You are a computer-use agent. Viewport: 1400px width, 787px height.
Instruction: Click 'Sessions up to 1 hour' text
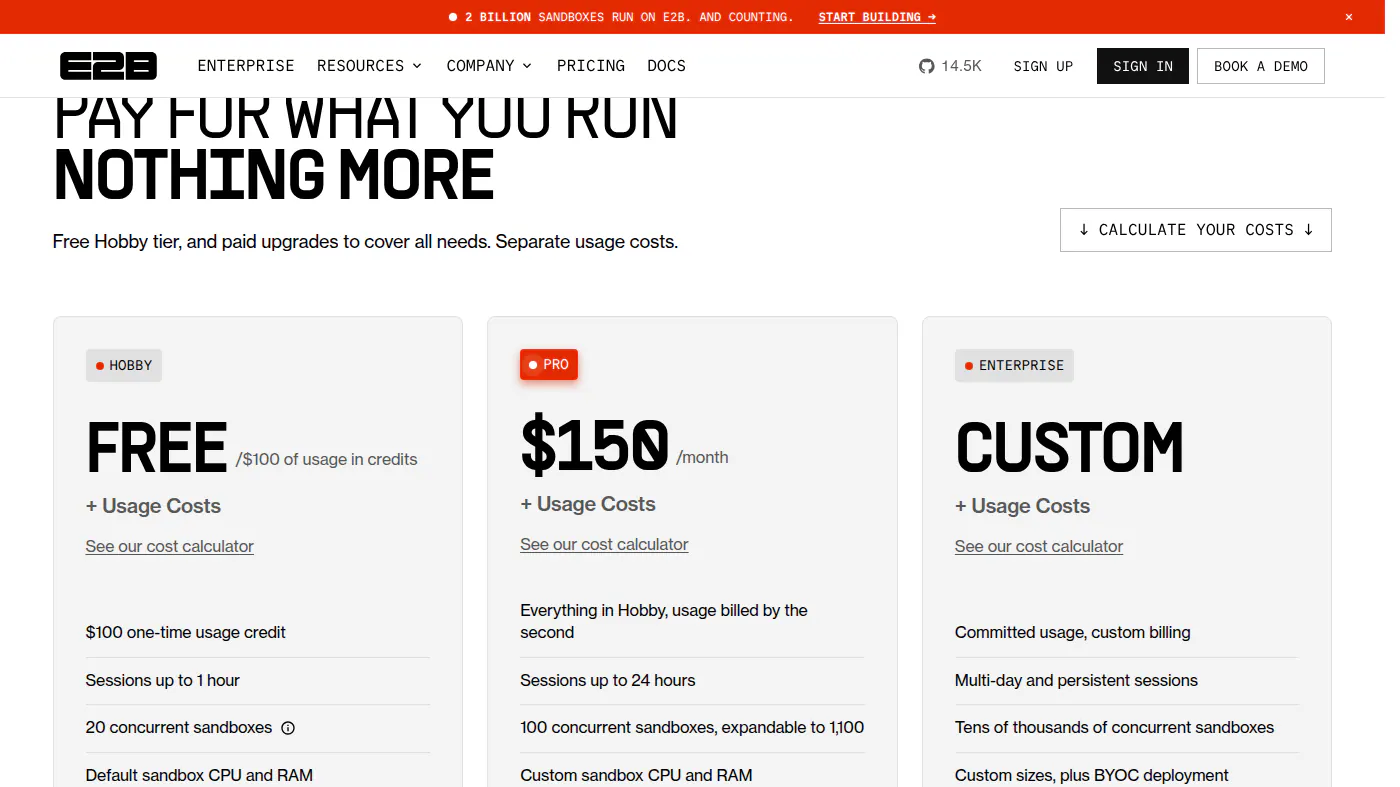click(163, 680)
